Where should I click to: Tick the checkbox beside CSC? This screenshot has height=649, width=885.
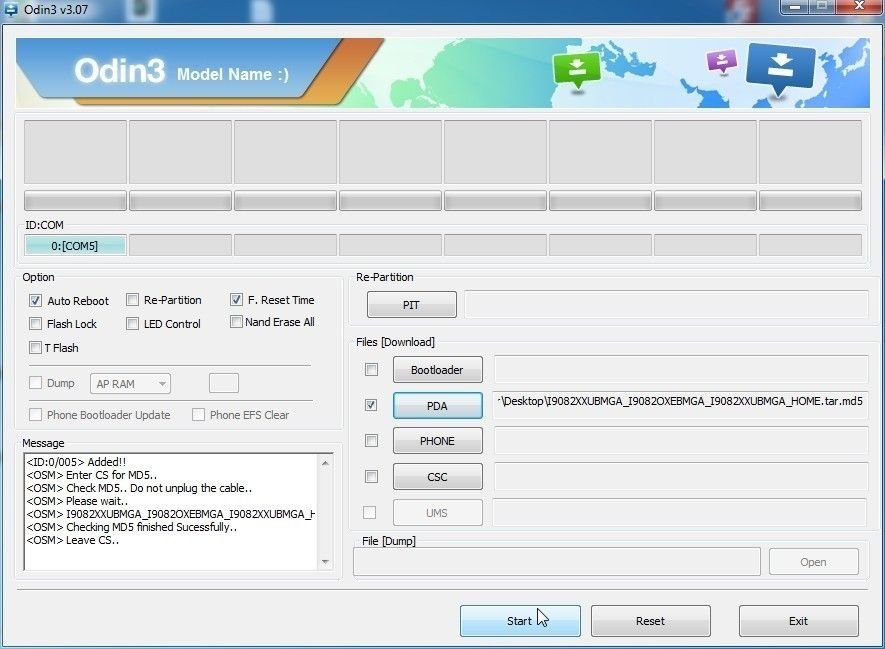371,477
